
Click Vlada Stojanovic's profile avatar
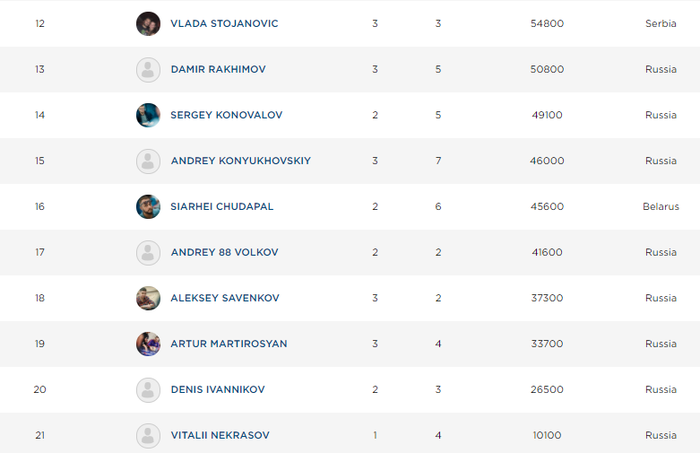148,23
